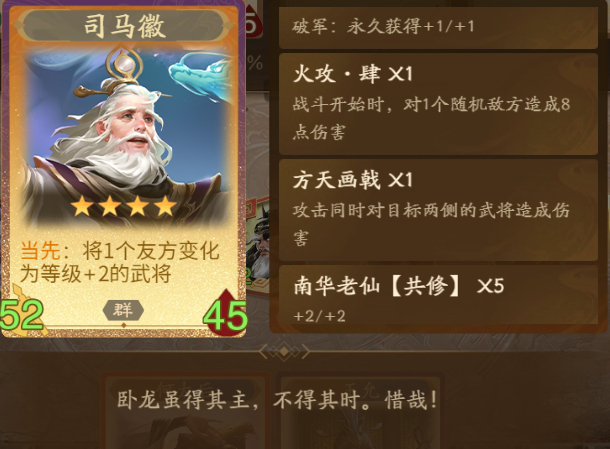
Task: Click the red badge beside card title
Action: point(252,22)
